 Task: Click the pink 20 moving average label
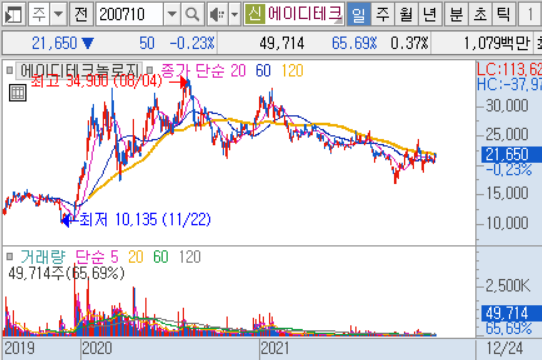(x=239, y=71)
